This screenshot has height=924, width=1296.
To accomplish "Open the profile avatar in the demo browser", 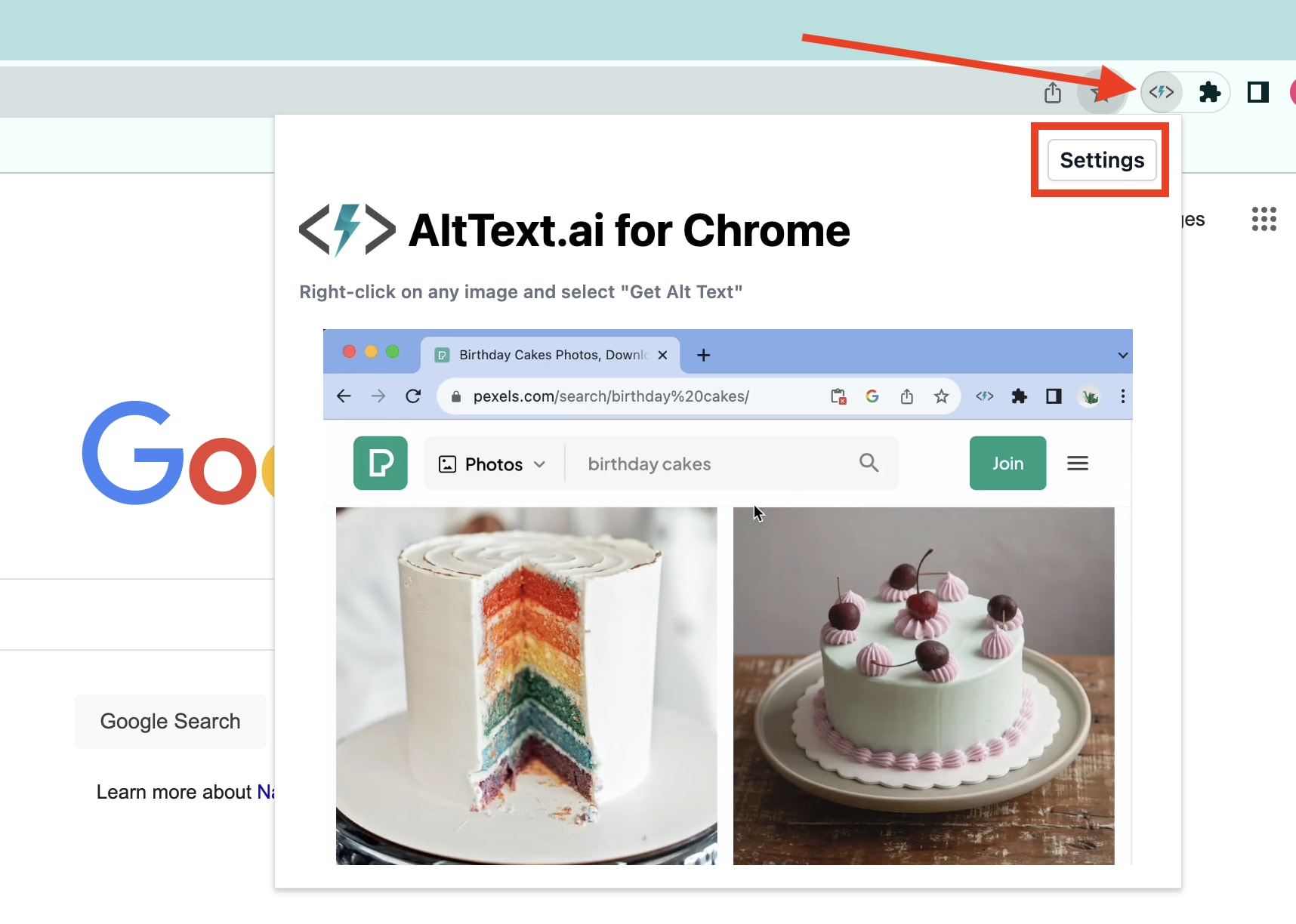I will 1089,396.
